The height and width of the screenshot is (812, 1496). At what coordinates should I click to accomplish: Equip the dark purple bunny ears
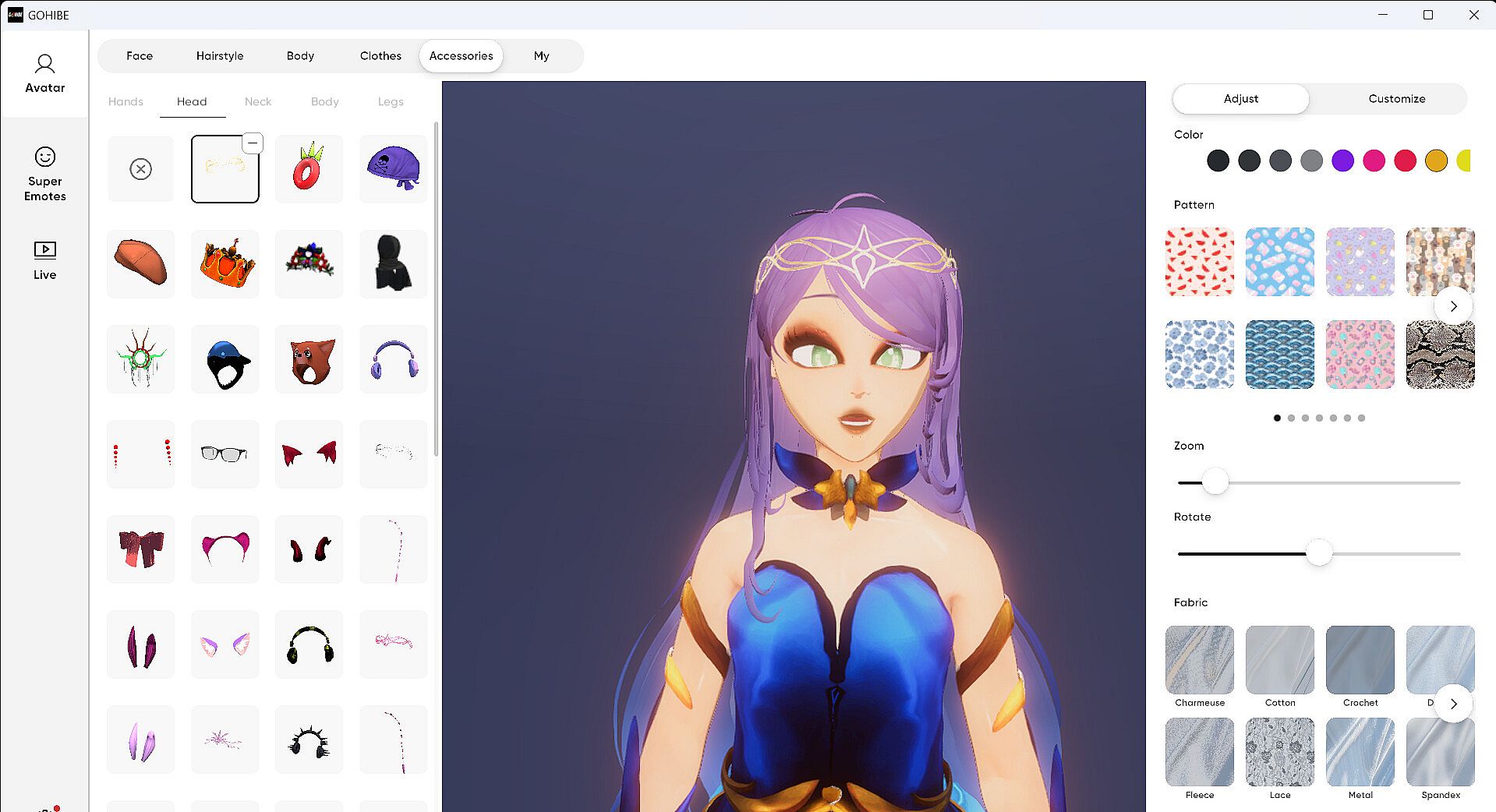pyautogui.click(x=141, y=644)
